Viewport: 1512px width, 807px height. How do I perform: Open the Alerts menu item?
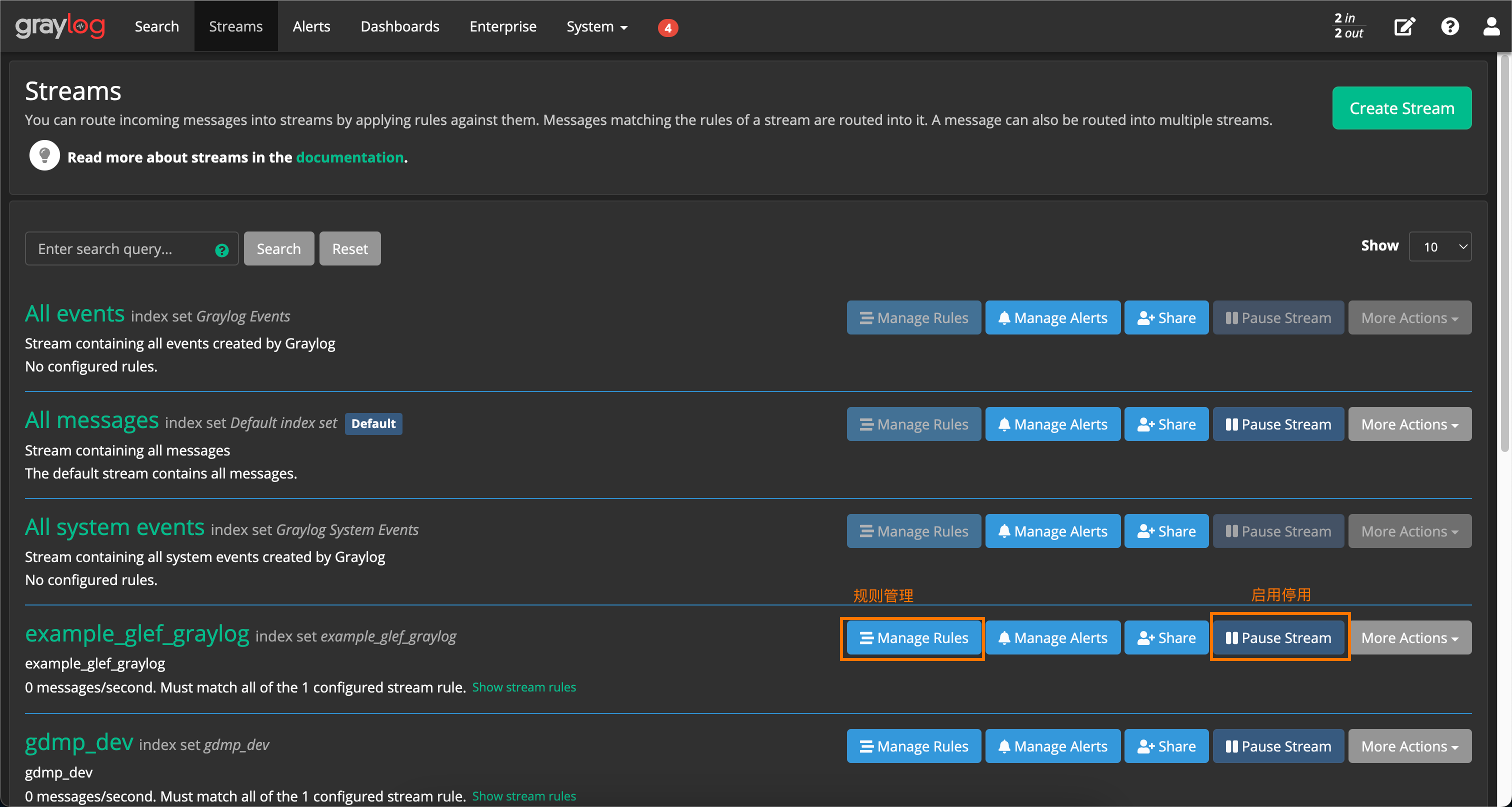point(311,26)
